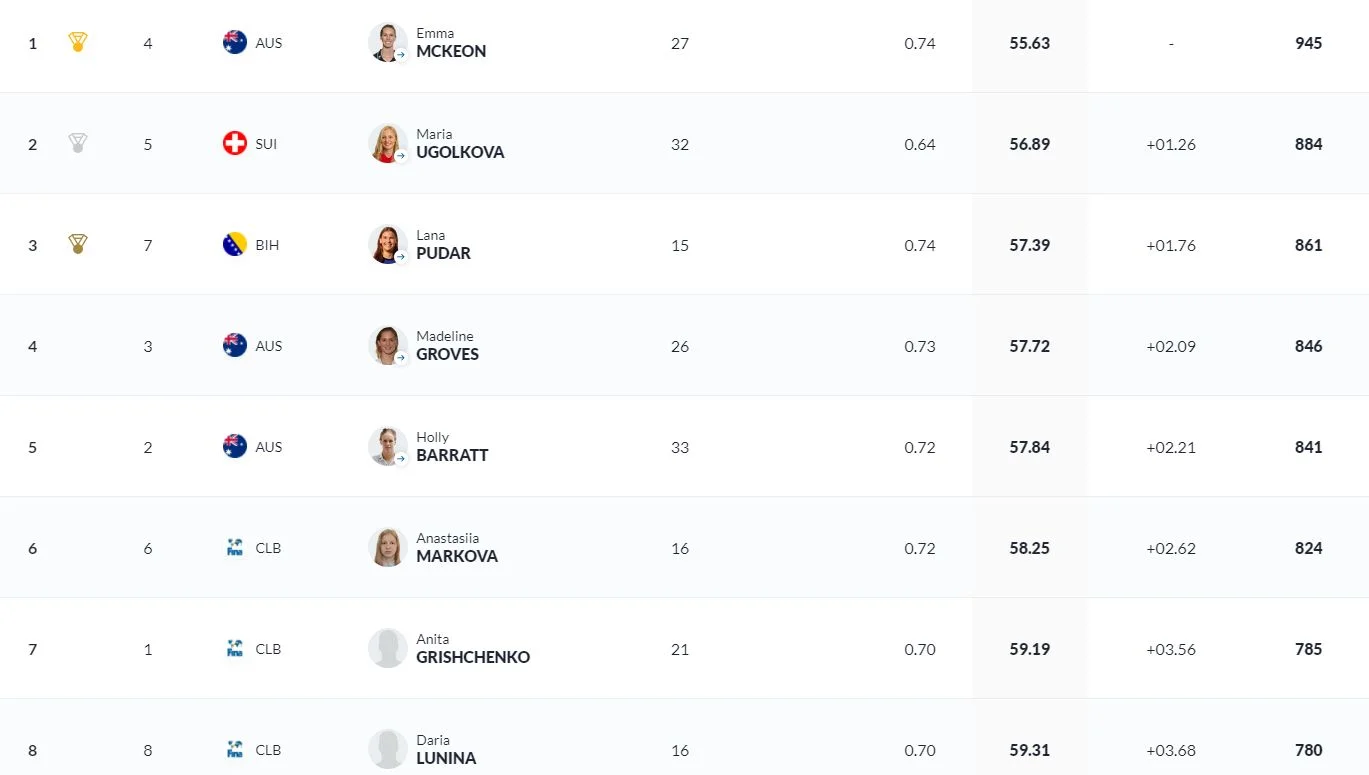The image size is (1369, 775).
Task: Click the FINA logo beside Anastasiia Markova
Action: click(x=235, y=548)
